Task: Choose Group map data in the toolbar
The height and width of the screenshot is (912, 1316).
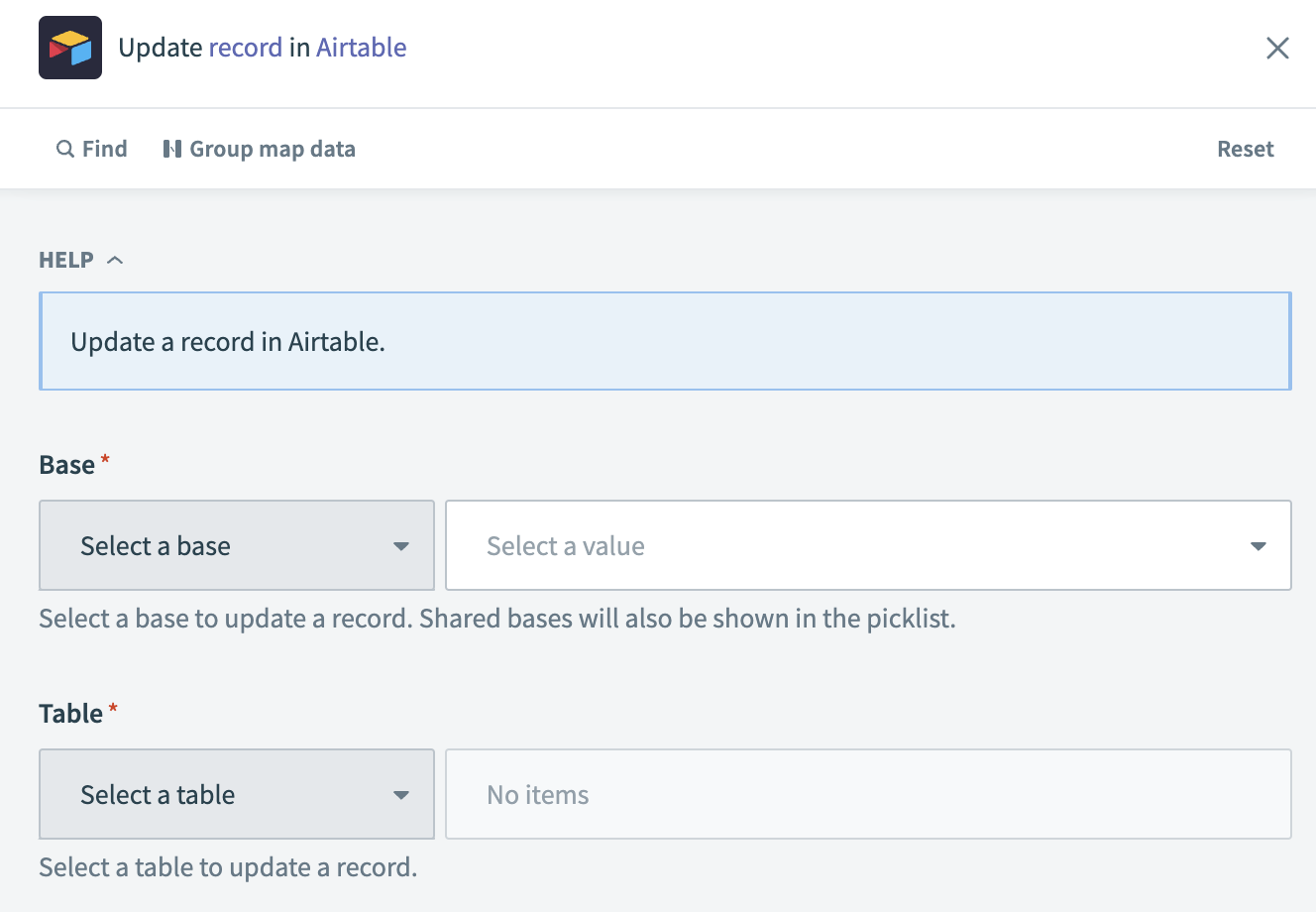Action: [x=273, y=148]
